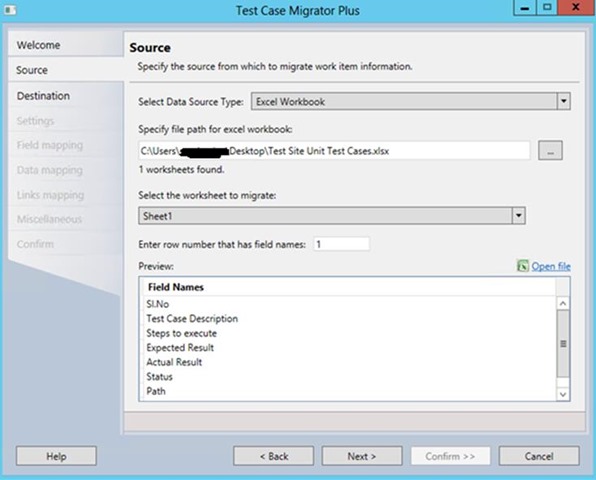Click the Excel Workbook combo box
This screenshot has height=480, width=596.
tap(411, 101)
